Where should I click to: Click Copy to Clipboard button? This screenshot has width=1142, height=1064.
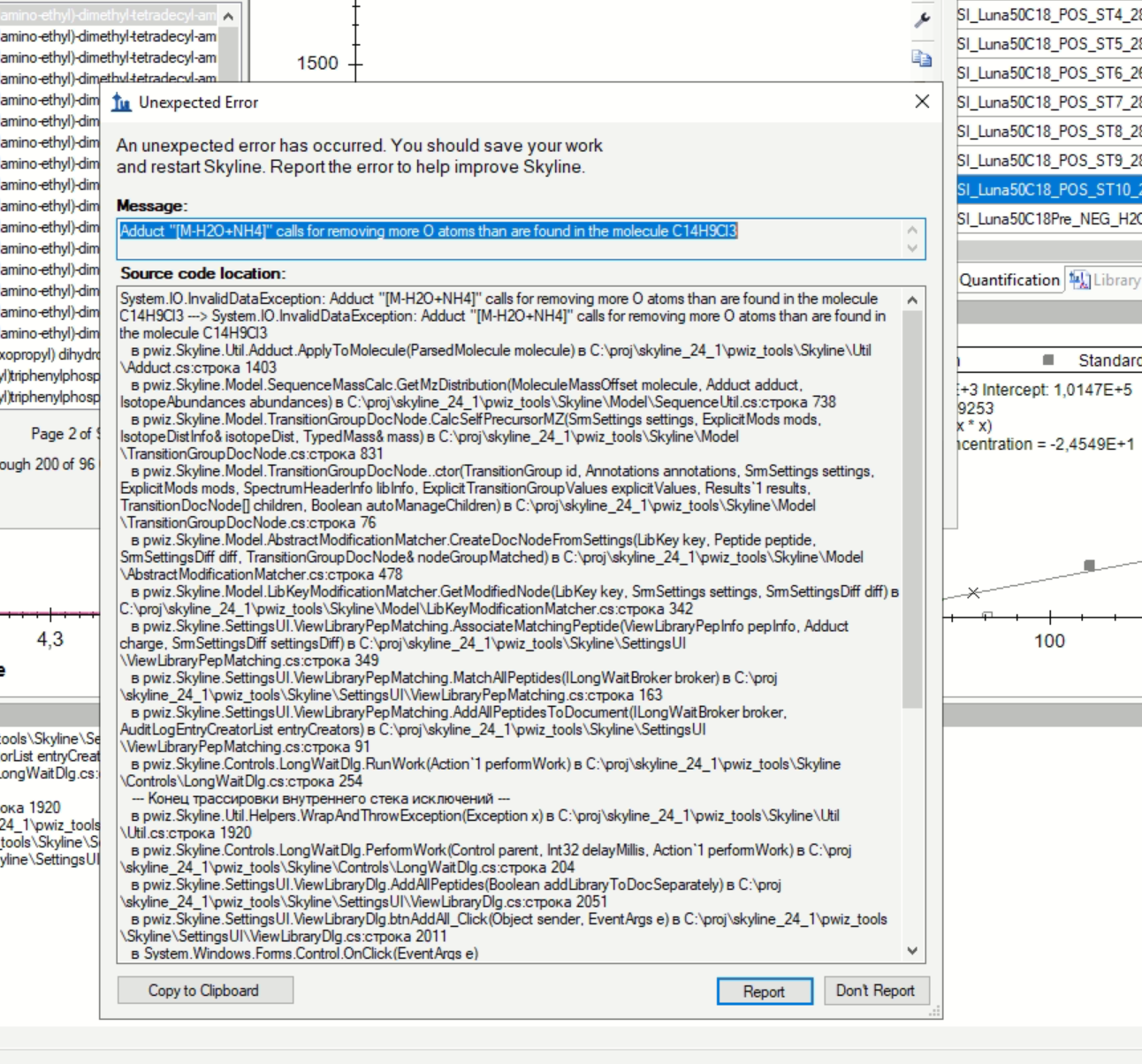pyautogui.click(x=204, y=991)
